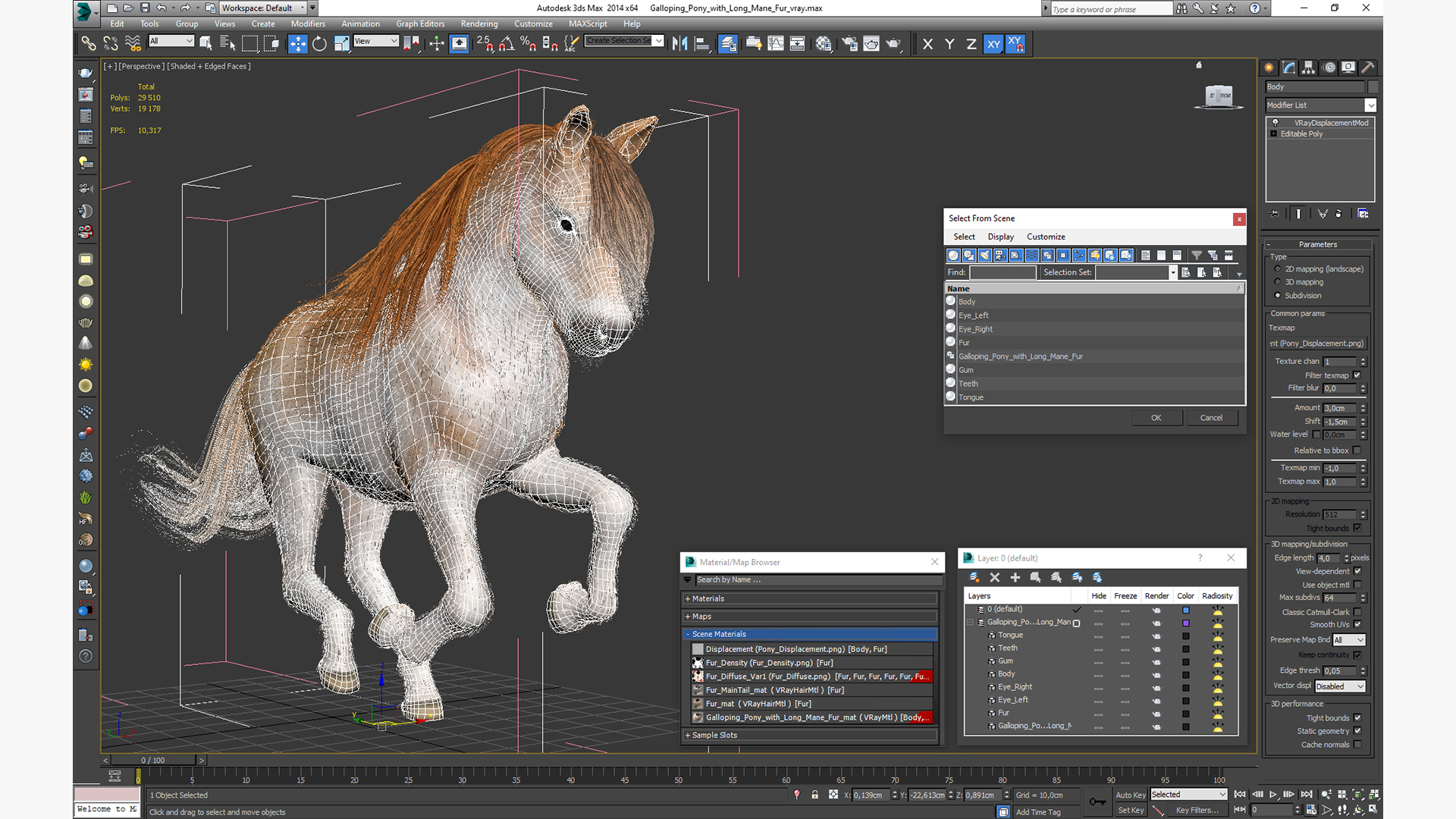Click the selection lock toggle icon

[x=814, y=795]
